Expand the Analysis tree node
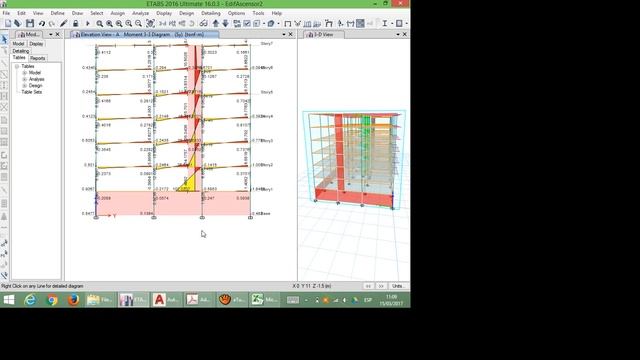The width and height of the screenshot is (640, 360). 24,79
